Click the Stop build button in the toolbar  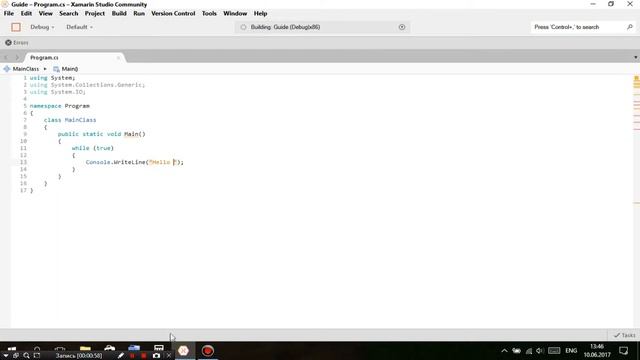pyautogui.click(x=16, y=27)
